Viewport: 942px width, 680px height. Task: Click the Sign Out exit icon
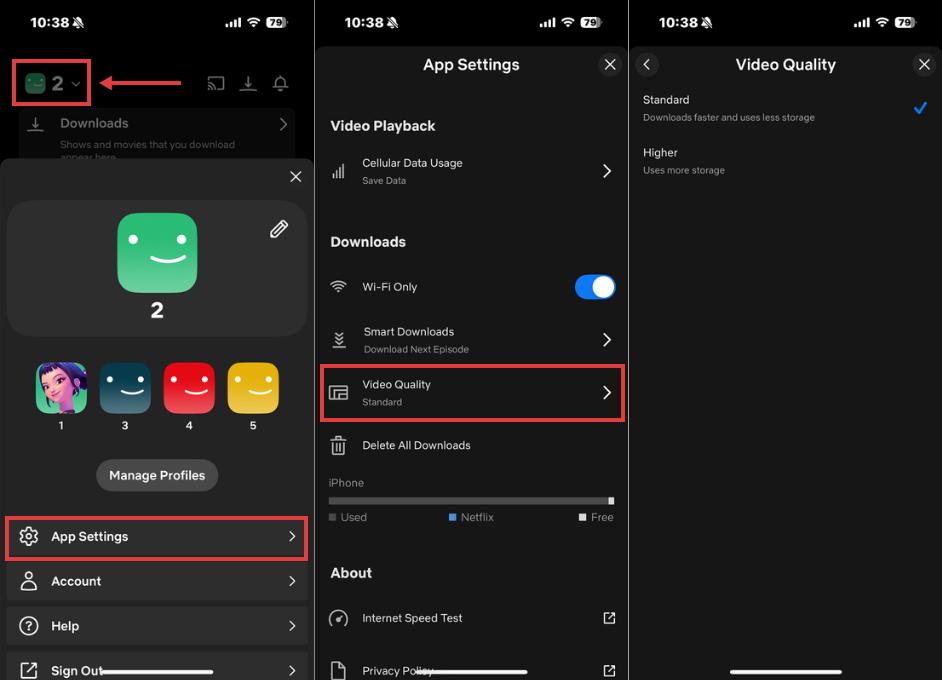pyautogui.click(x=28, y=670)
